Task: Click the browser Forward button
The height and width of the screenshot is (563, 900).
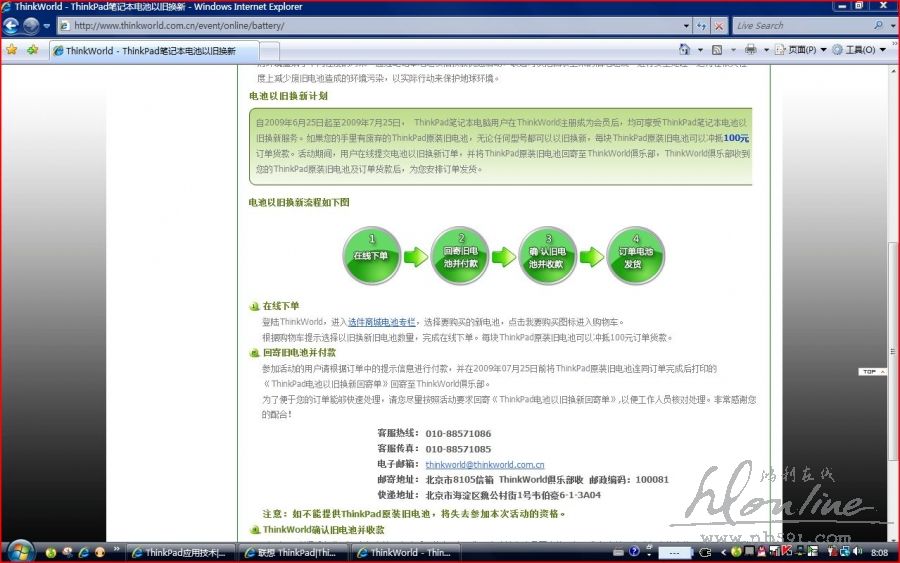Action: click(31, 26)
